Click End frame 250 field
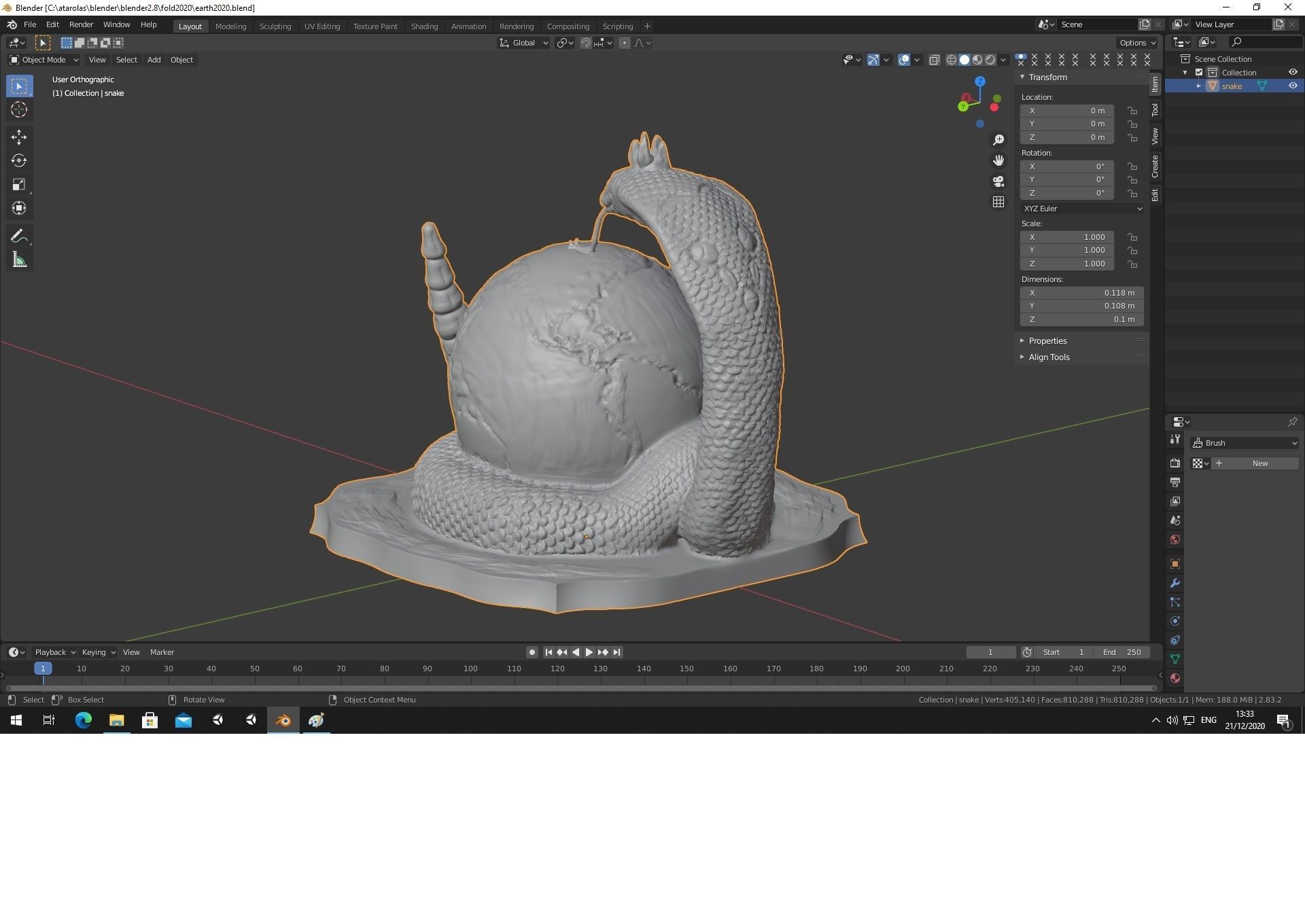Viewport: 1305px width, 924px height. (x=1122, y=652)
